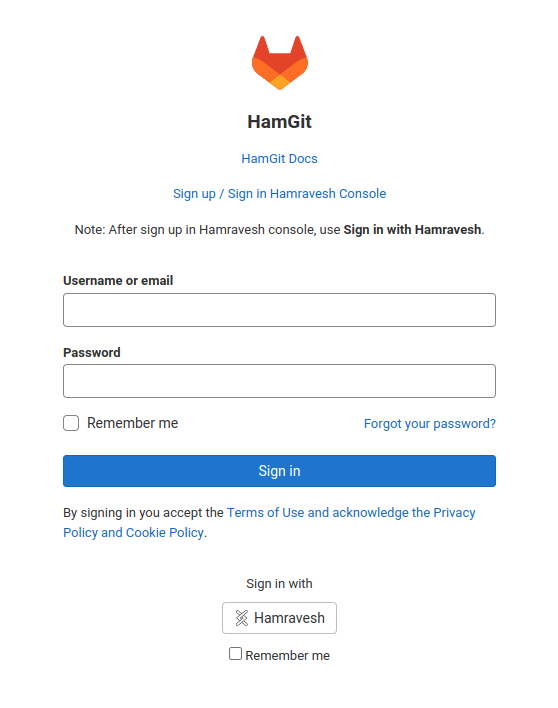Click the HamGit heading text
This screenshot has width=558, height=708.
(279, 122)
